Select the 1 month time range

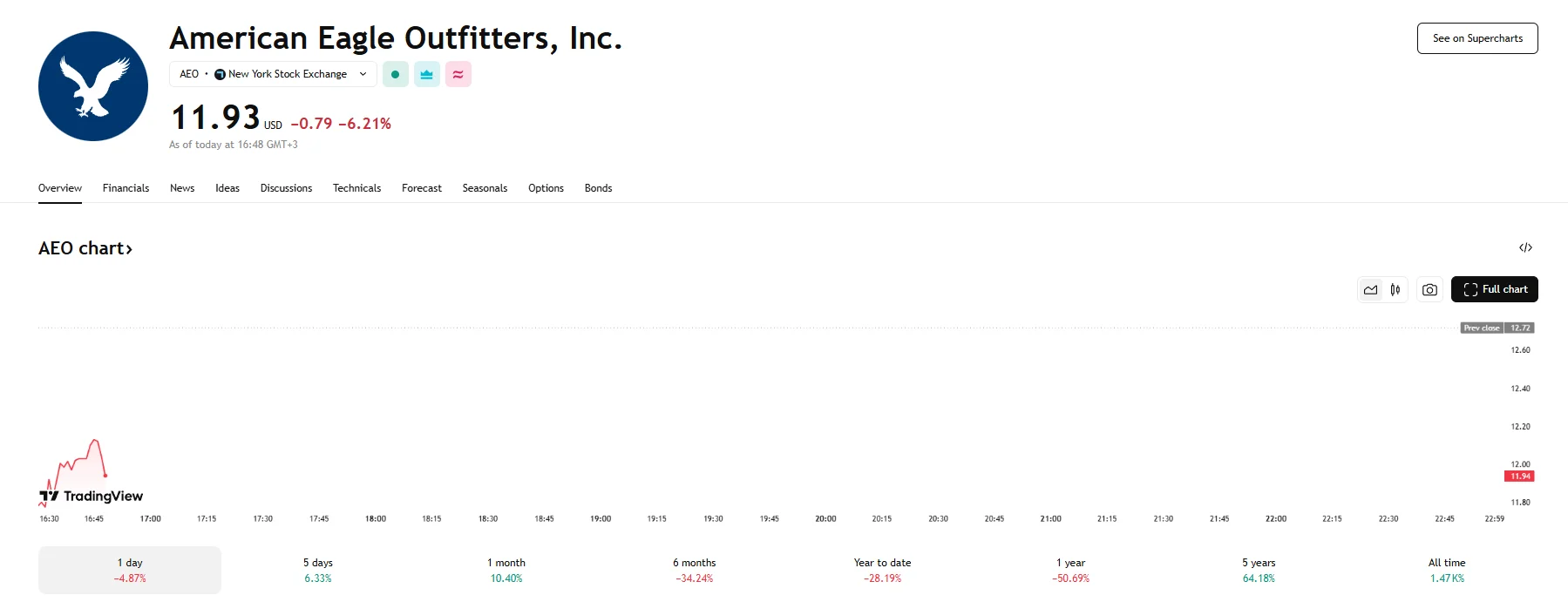(x=506, y=569)
